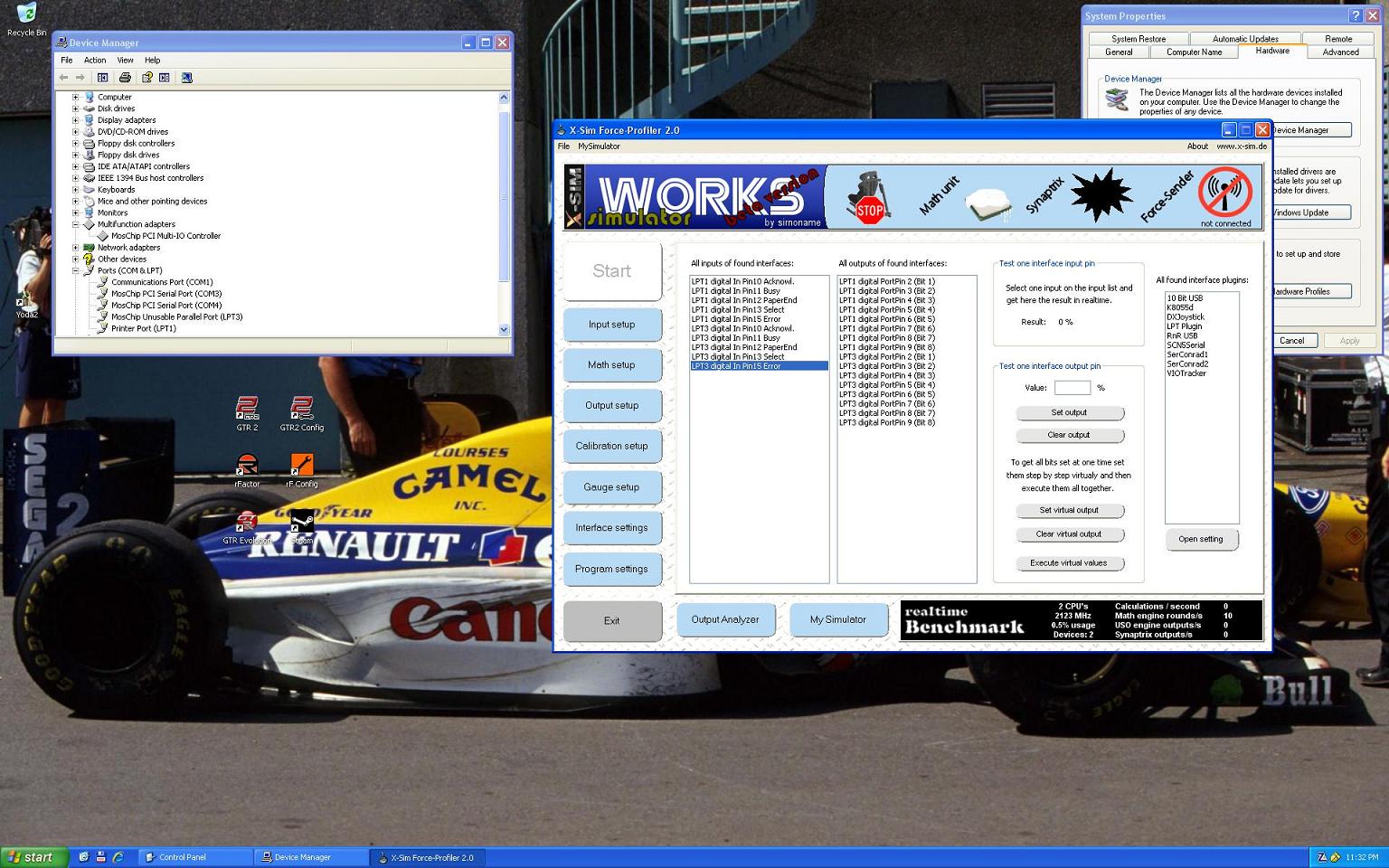Toggle console tree icon in Device Manager toolbar
The width and height of the screenshot is (1389, 868).
102,78
